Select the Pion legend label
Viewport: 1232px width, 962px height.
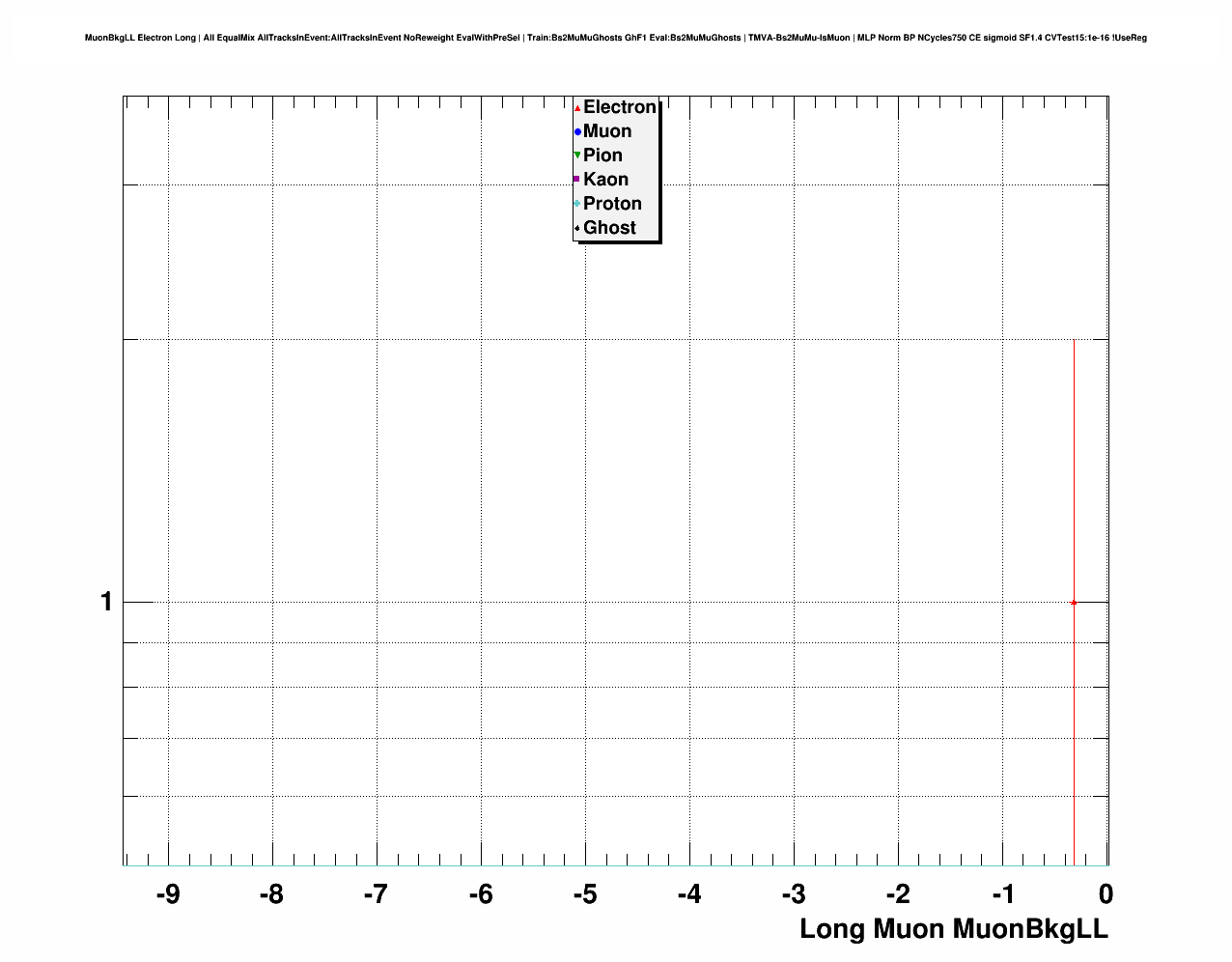coord(602,156)
